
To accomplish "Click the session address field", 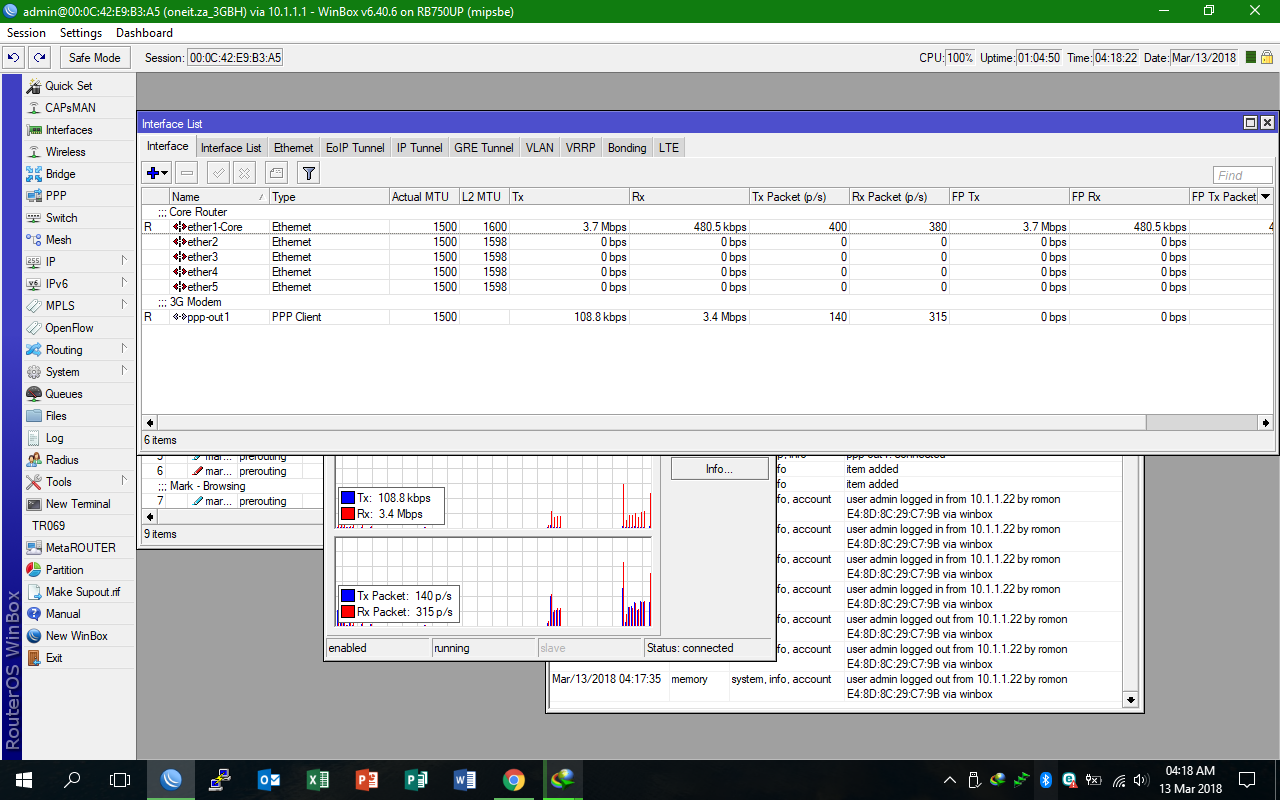I will click(235, 58).
